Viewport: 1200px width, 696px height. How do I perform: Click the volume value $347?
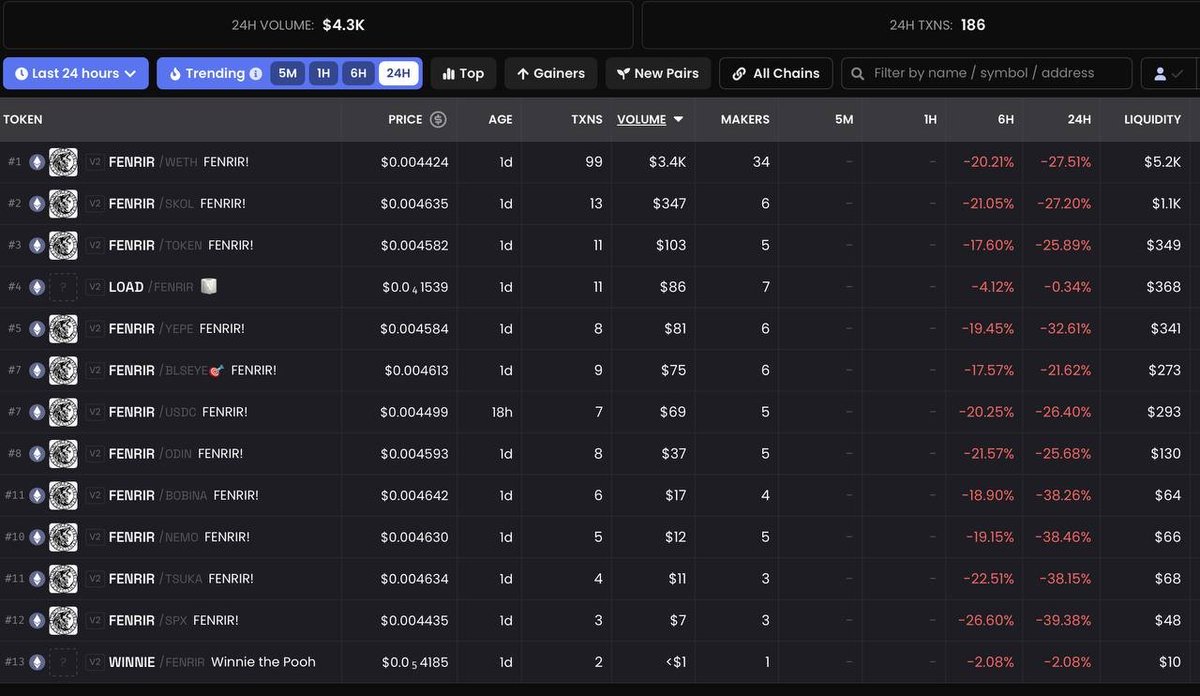click(x=670, y=204)
